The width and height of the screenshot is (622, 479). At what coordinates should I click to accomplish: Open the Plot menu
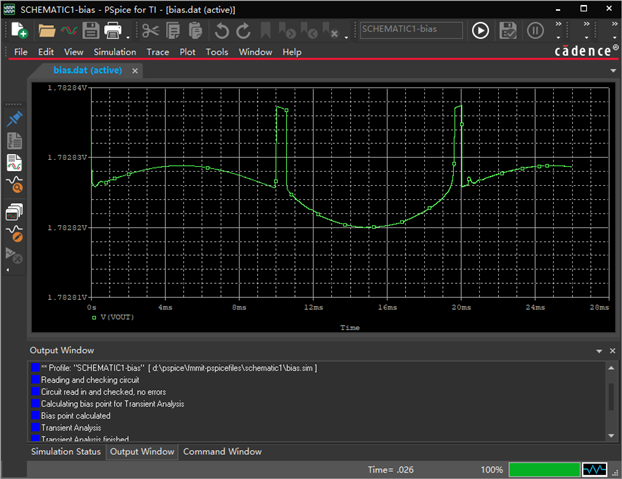point(188,52)
